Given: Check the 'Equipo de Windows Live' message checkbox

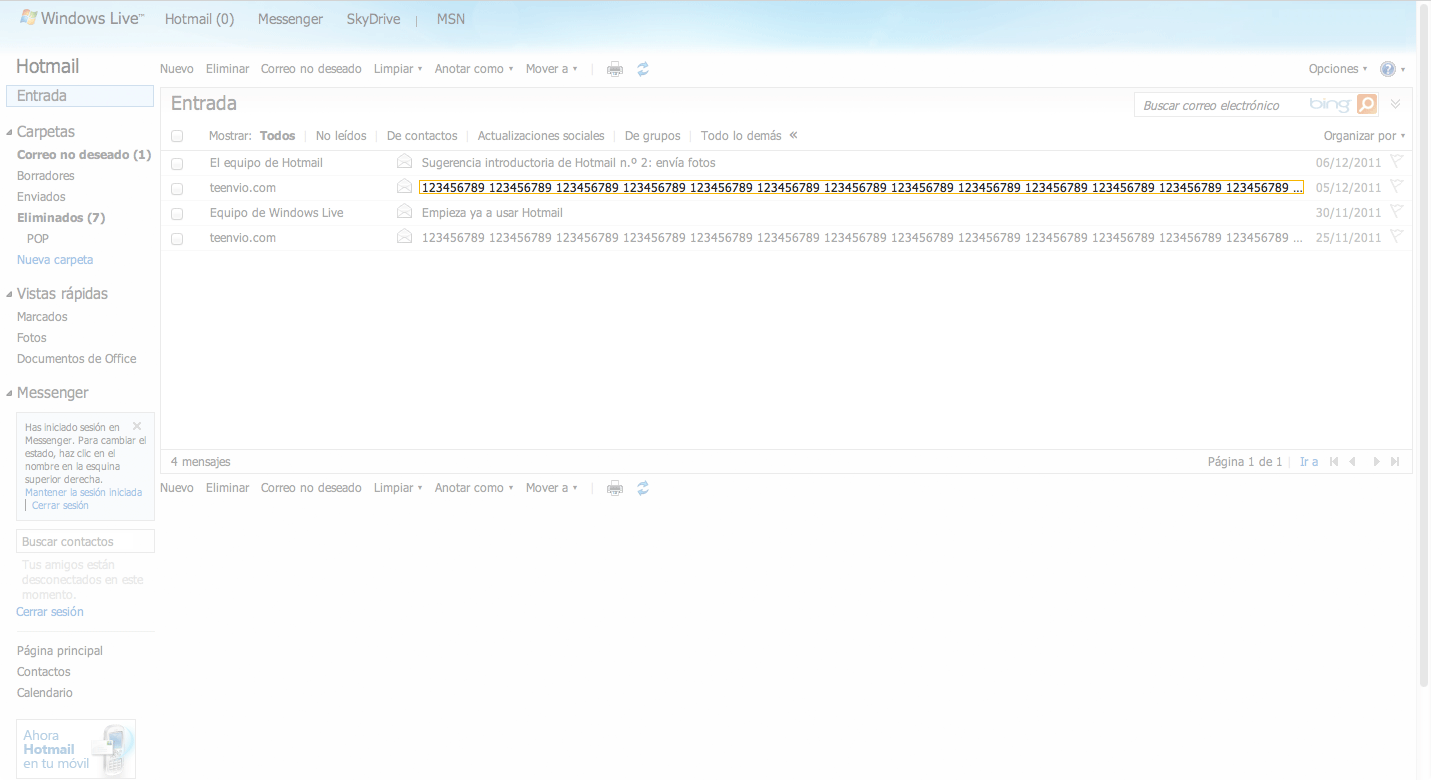Looking at the screenshot, I should point(177,213).
